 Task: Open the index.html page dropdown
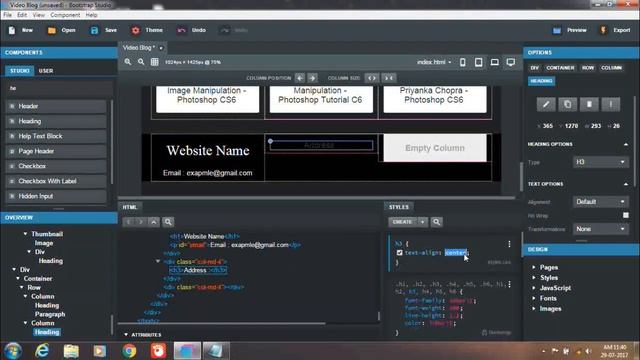coord(434,62)
